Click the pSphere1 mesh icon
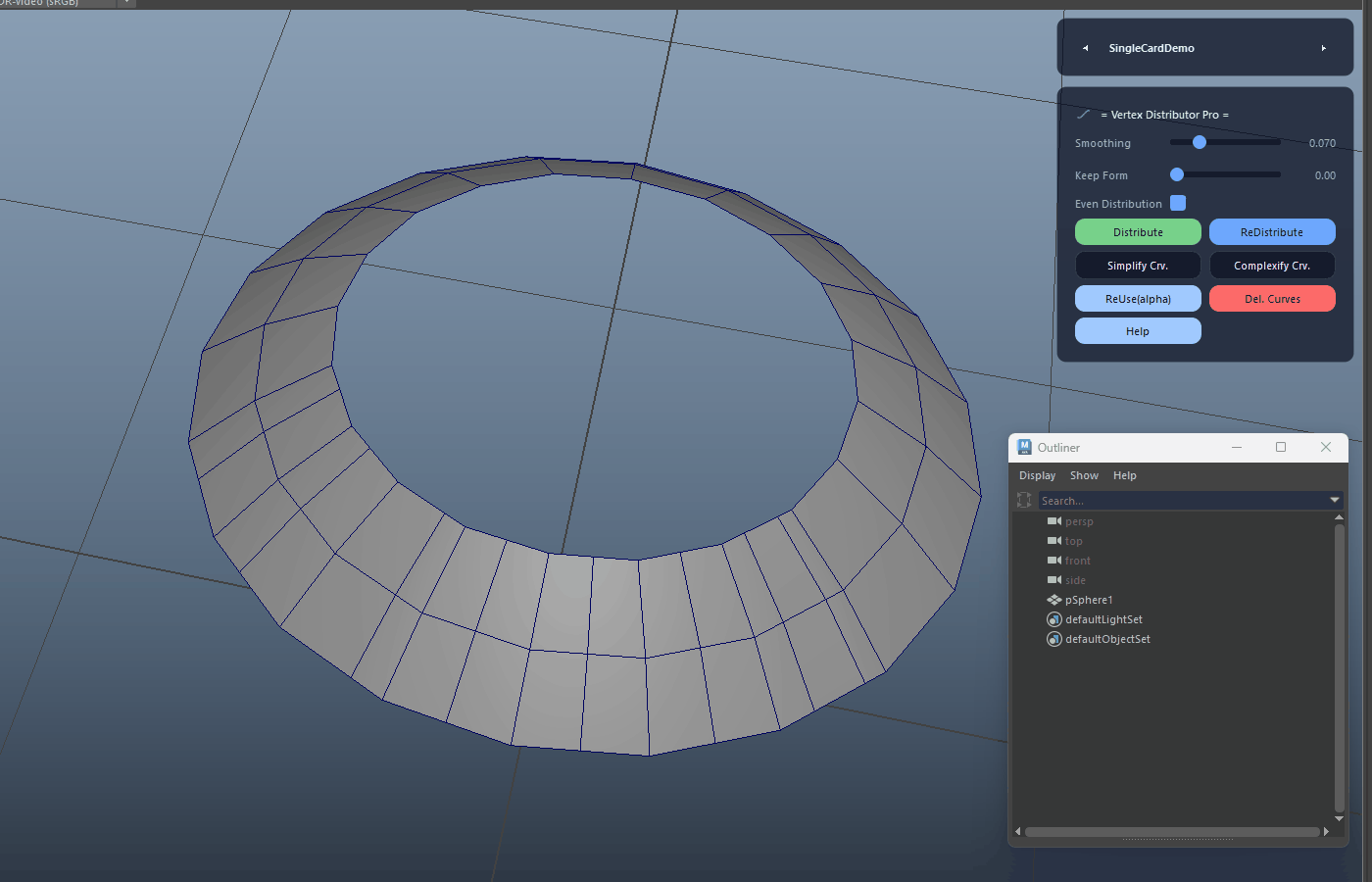Screen dimensions: 1372x882 tap(1054, 600)
